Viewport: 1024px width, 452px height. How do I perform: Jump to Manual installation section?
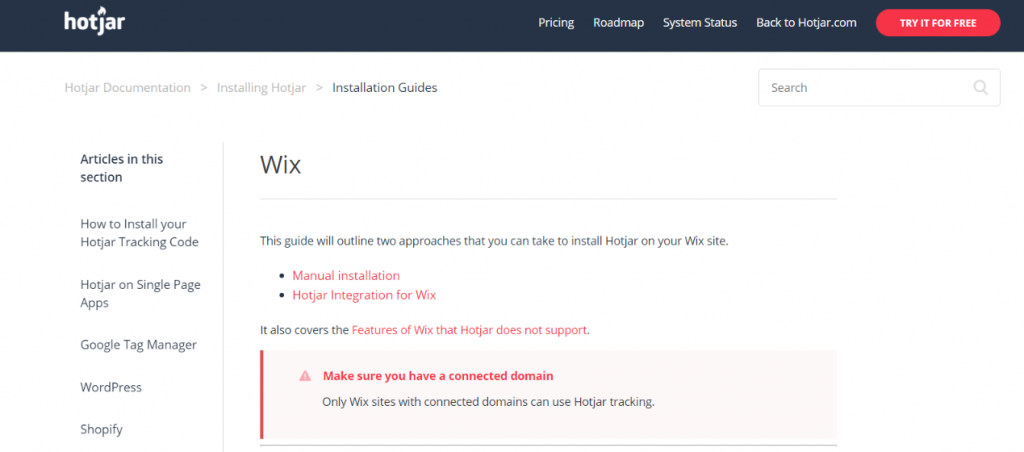point(345,276)
